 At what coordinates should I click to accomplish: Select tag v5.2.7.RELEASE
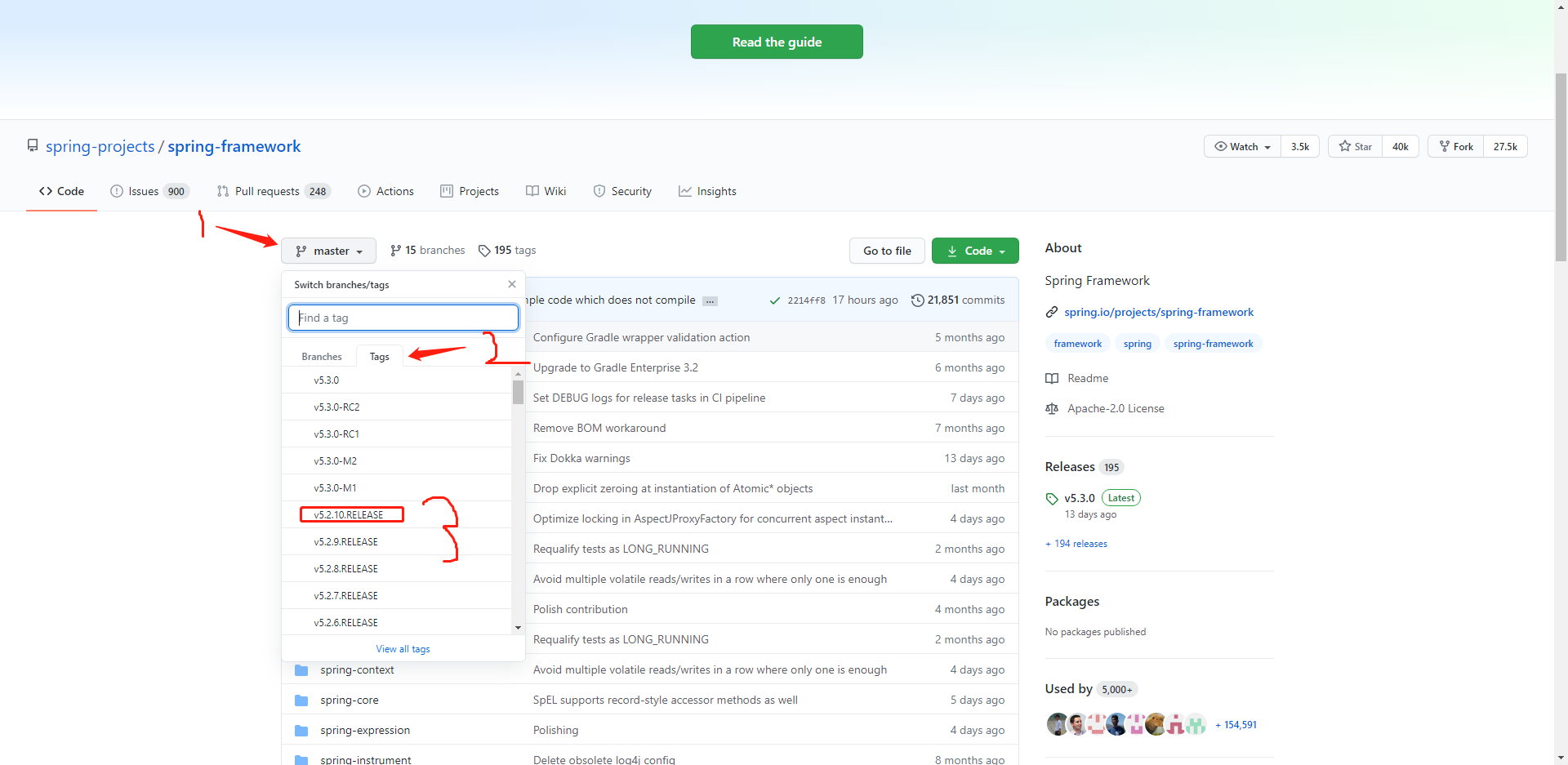pyautogui.click(x=397, y=596)
